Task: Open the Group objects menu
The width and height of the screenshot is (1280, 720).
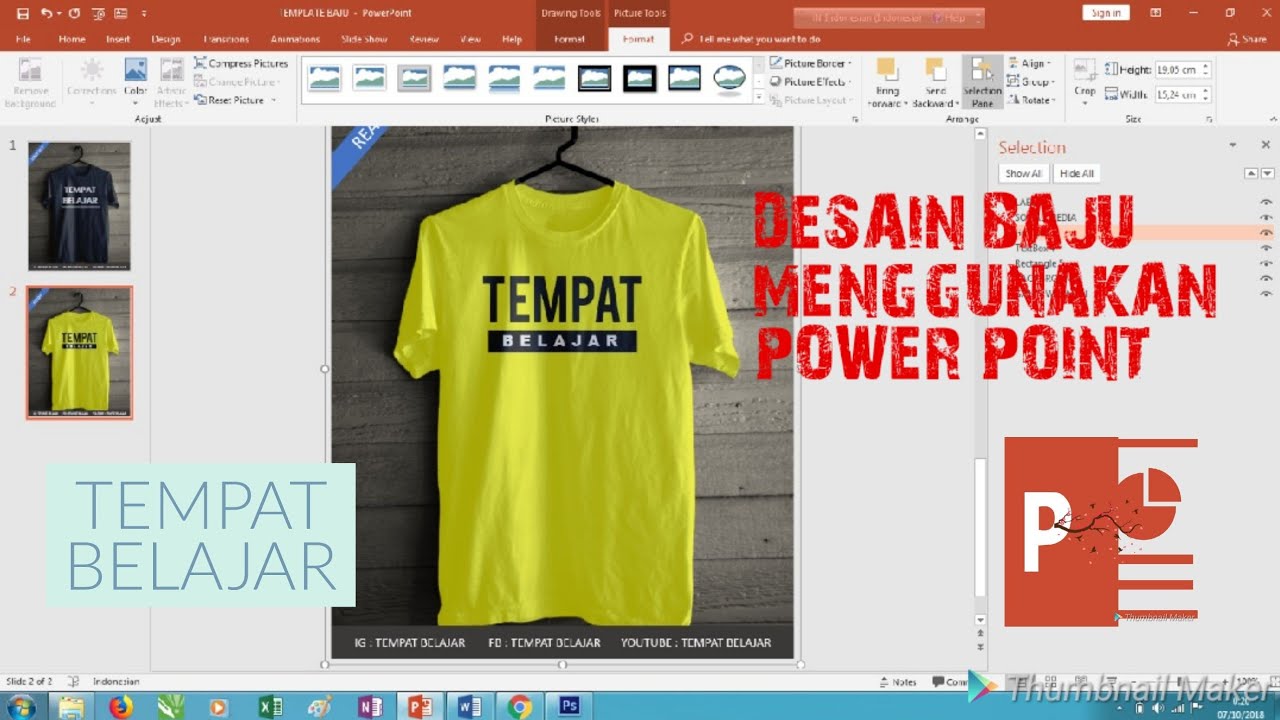Action: pyautogui.click(x=1030, y=82)
